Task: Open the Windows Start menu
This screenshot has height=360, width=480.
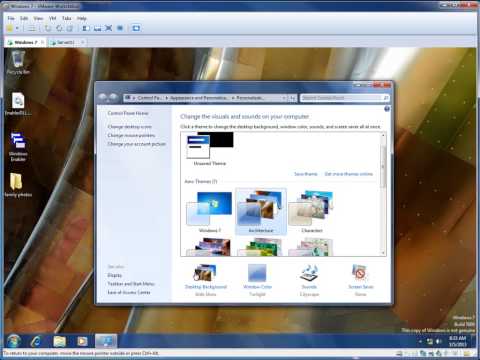Action: (14, 341)
